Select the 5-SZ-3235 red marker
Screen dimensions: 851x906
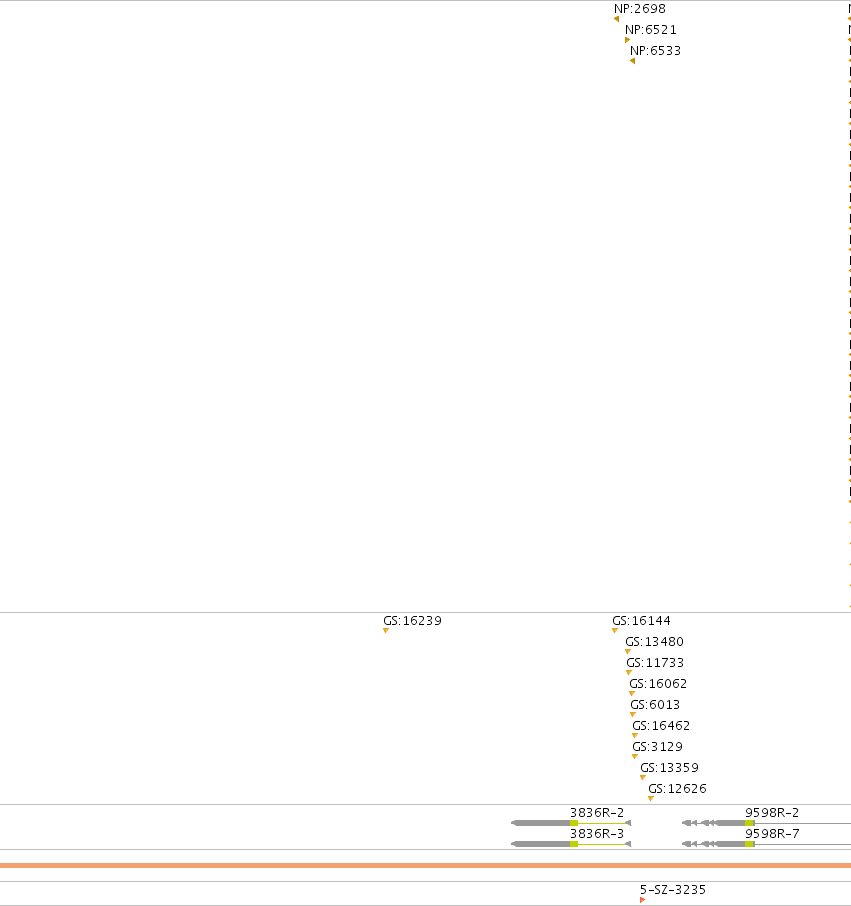642,900
